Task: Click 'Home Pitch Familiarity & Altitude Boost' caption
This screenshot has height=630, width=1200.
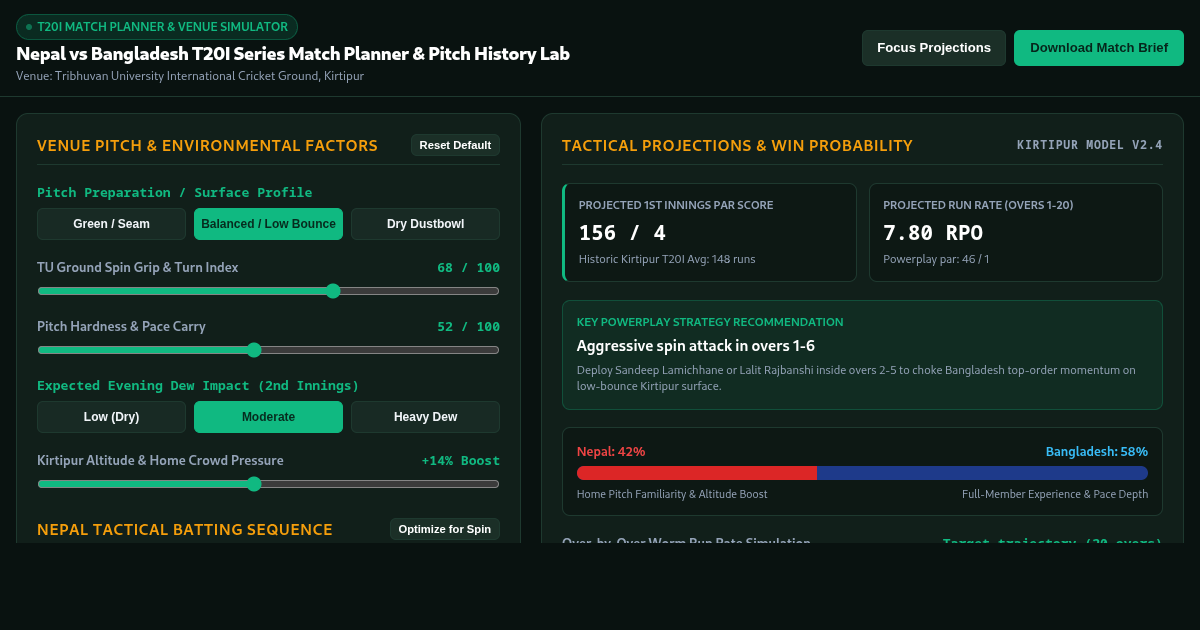Action: point(672,494)
